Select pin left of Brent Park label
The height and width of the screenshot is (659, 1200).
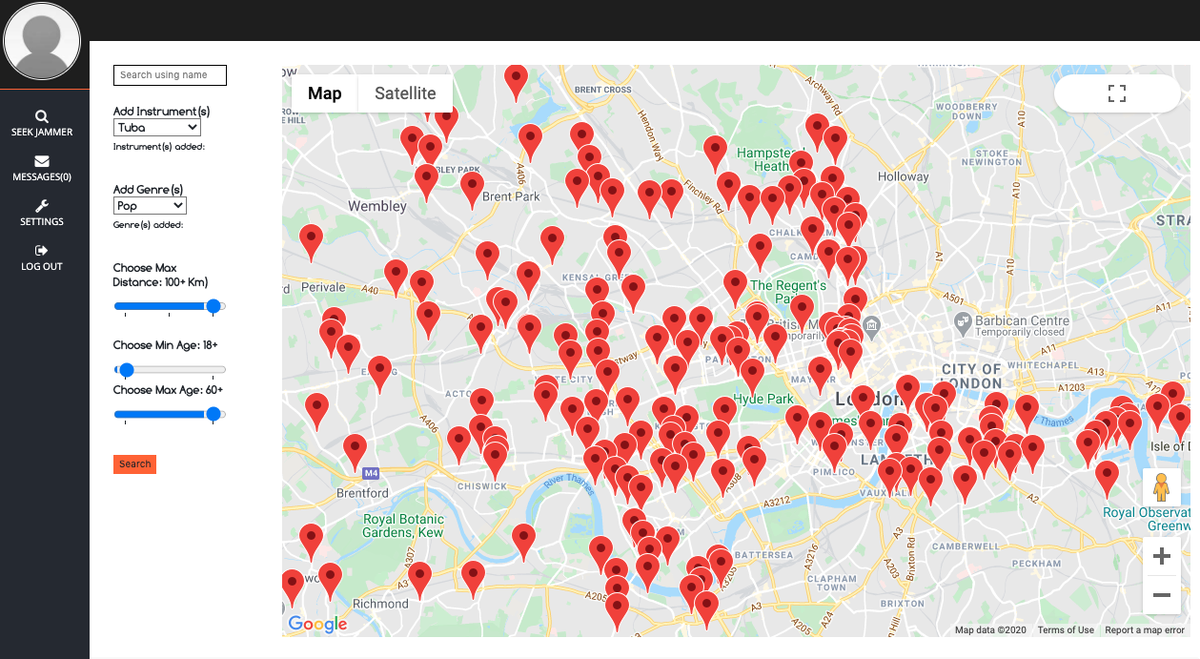point(472,190)
